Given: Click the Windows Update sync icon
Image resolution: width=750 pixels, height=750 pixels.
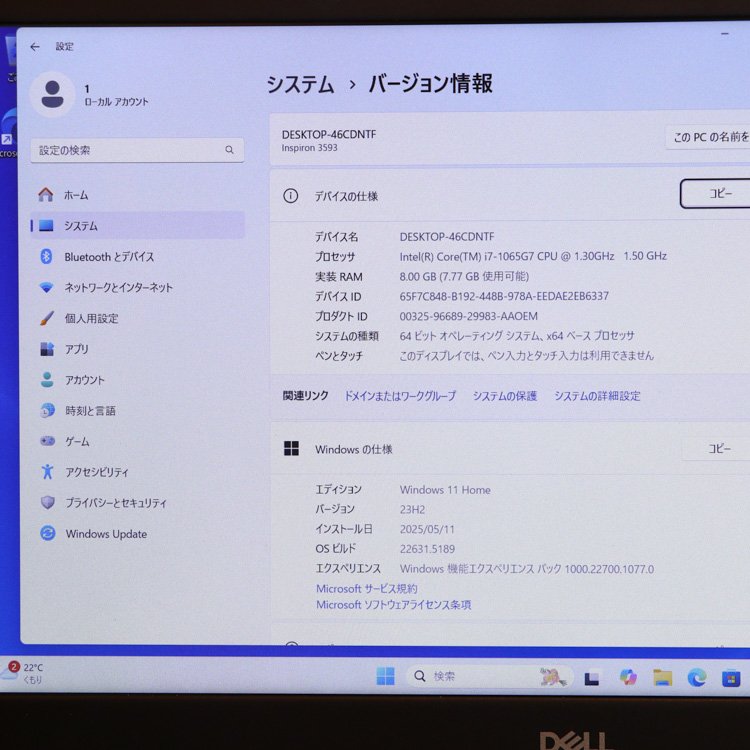Looking at the screenshot, I should pyautogui.click(x=48, y=533).
